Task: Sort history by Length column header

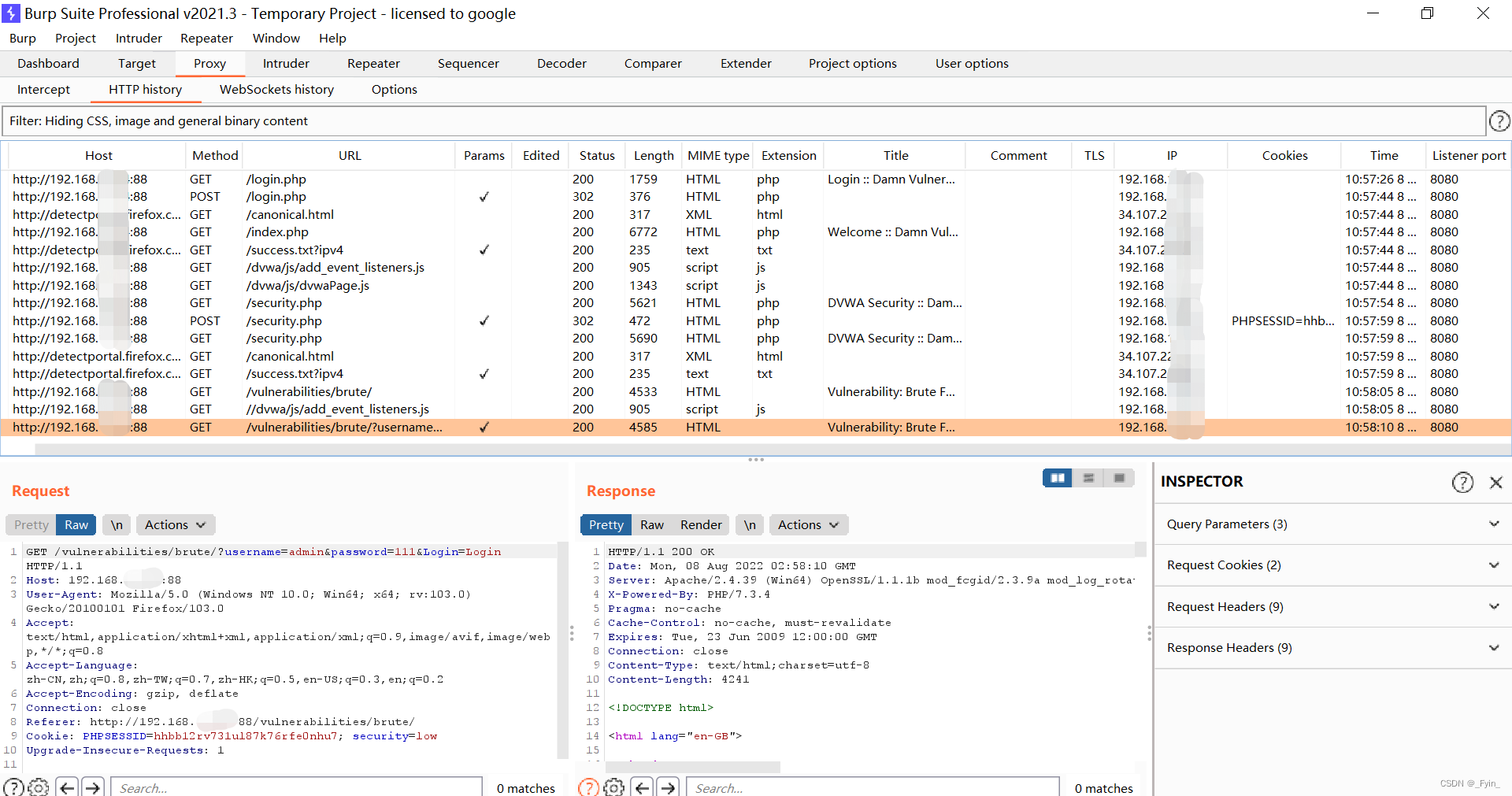Action: (654, 156)
